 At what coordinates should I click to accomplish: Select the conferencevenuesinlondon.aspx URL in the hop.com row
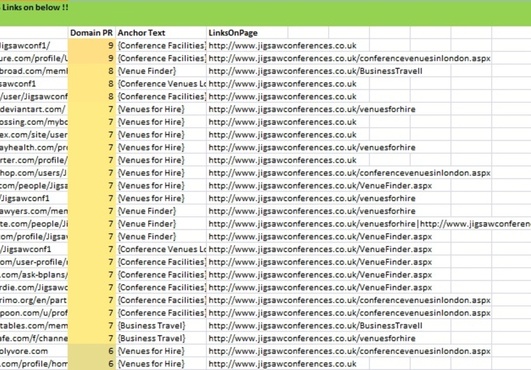click(349, 173)
